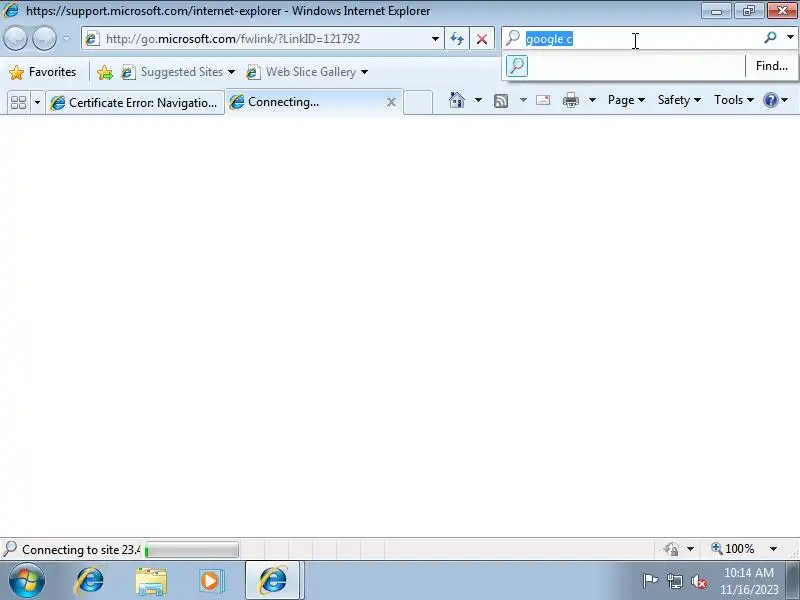This screenshot has height=600, width=800.
Task: Open the Favorites center
Action: 43,72
